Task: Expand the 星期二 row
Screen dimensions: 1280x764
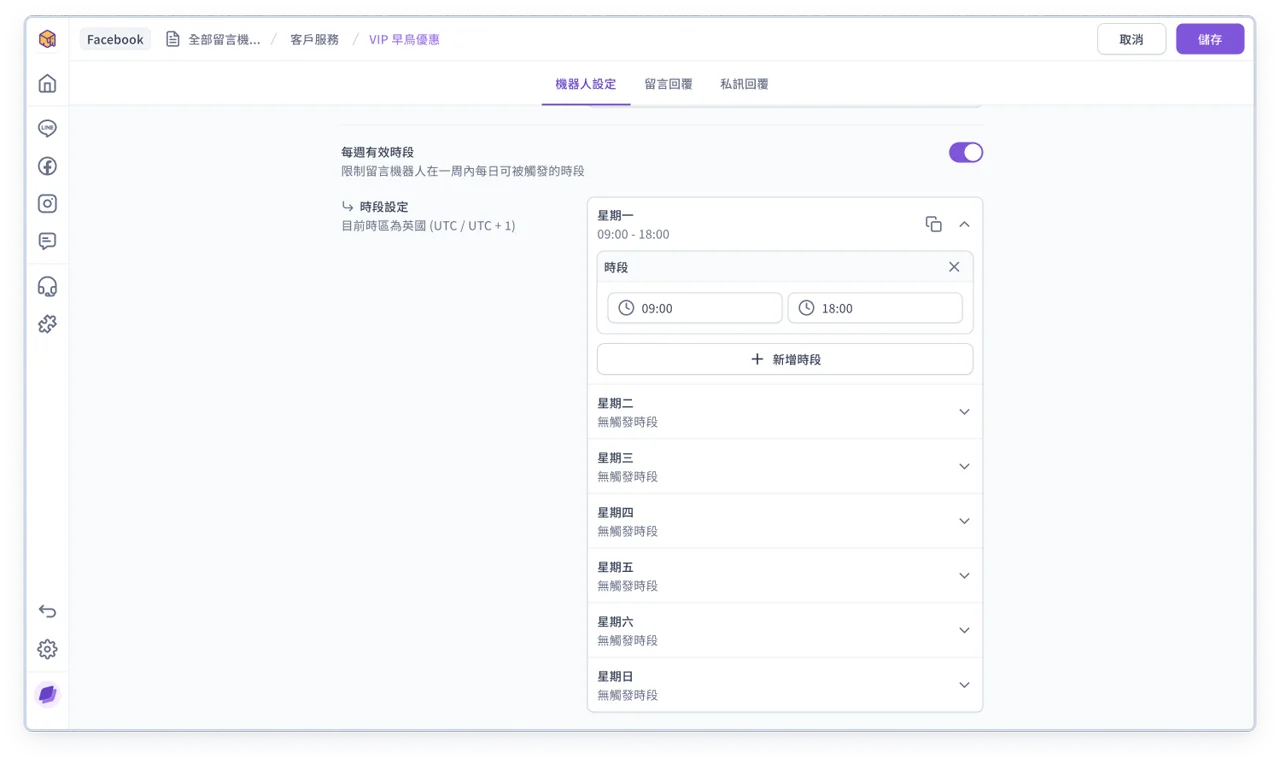Action: 784,412
